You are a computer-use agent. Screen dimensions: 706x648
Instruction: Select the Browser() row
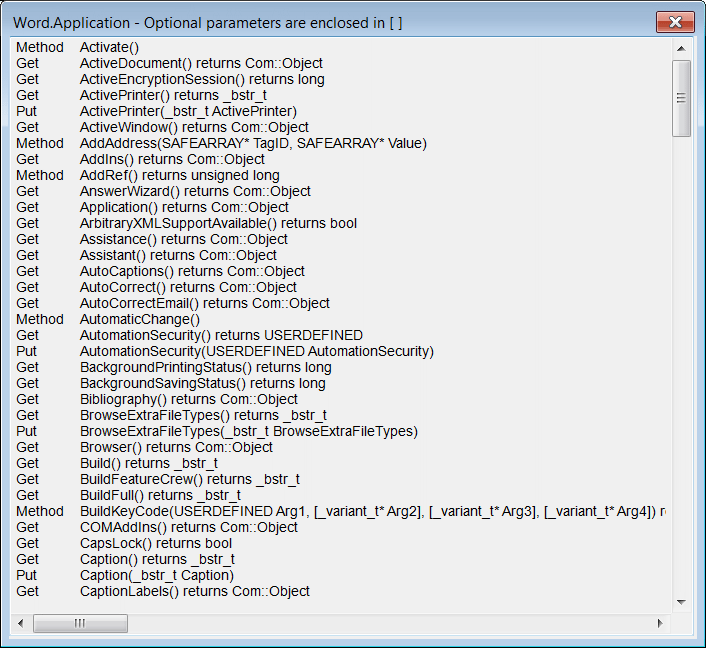(x=341, y=447)
